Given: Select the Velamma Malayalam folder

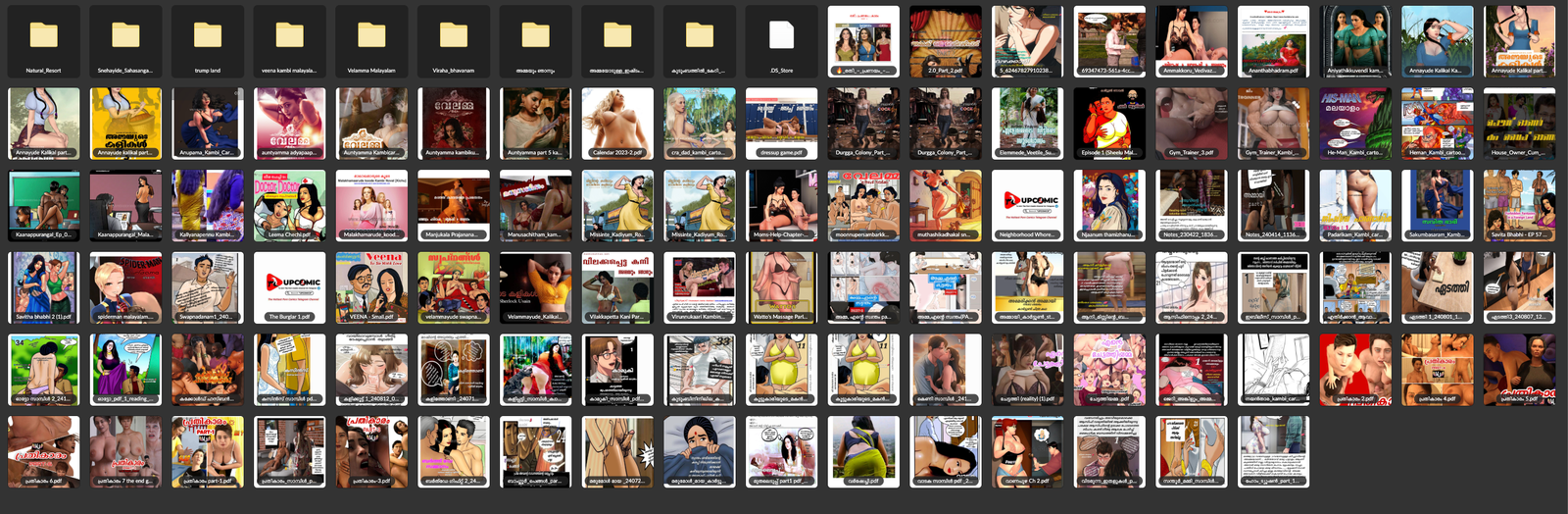Looking at the screenshot, I should click(x=371, y=42).
